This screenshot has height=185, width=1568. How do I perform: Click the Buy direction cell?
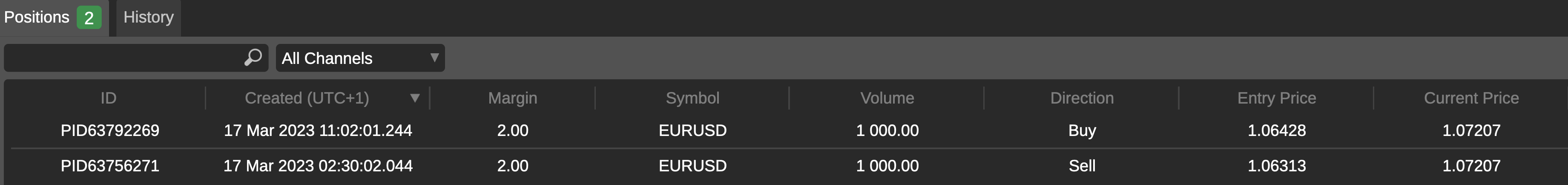(x=1082, y=130)
